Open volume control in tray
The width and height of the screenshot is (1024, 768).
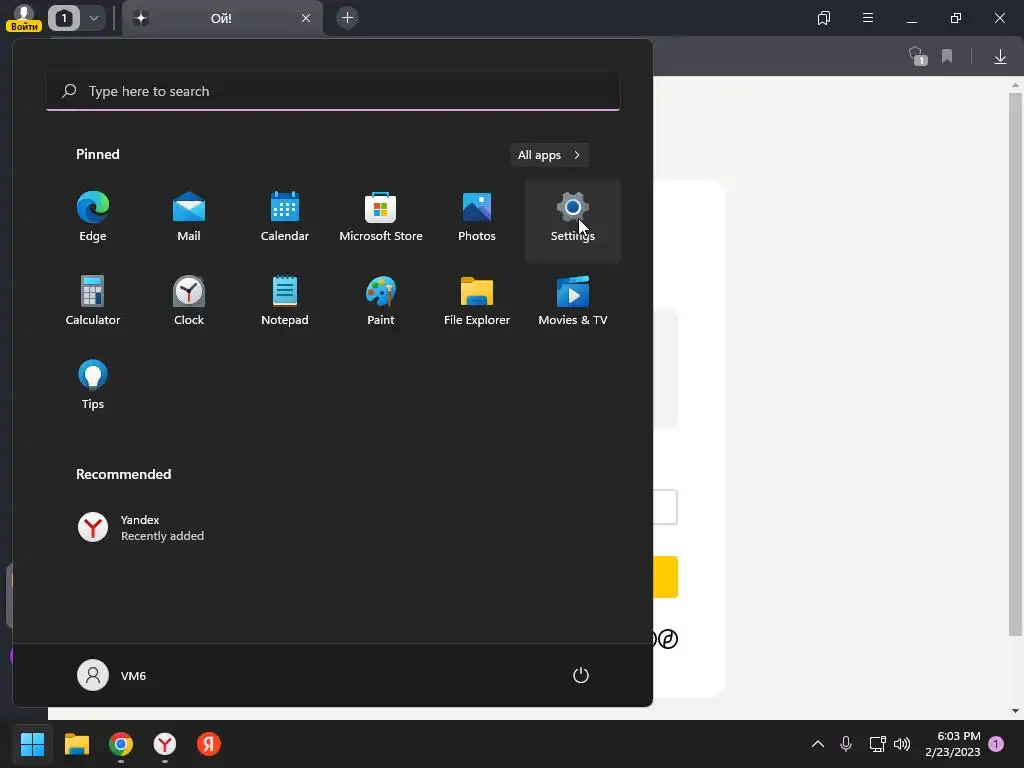pos(902,744)
